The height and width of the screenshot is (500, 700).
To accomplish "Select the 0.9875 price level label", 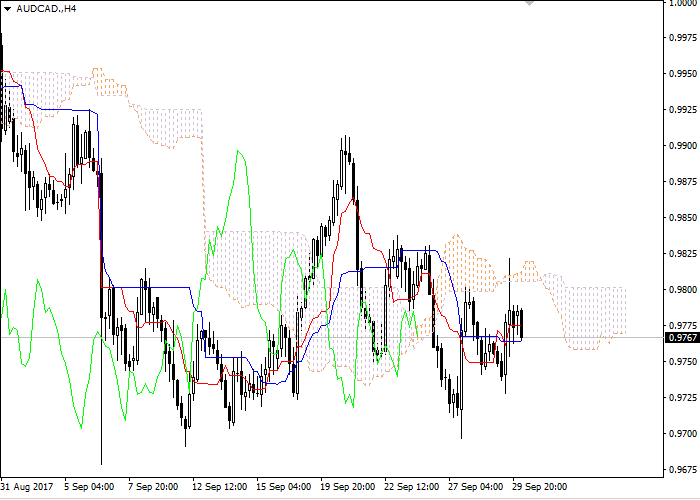I will [x=683, y=182].
